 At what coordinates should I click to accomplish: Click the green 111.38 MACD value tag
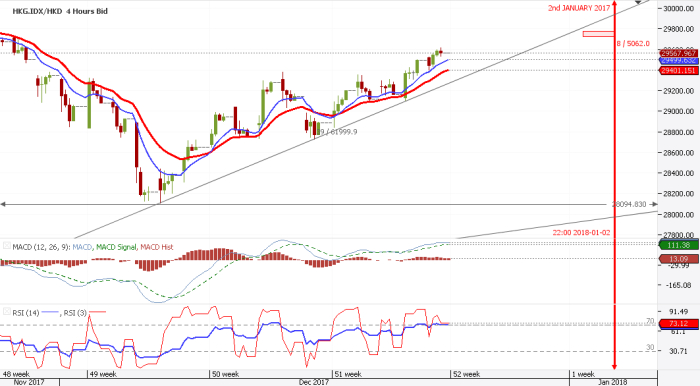(679, 245)
